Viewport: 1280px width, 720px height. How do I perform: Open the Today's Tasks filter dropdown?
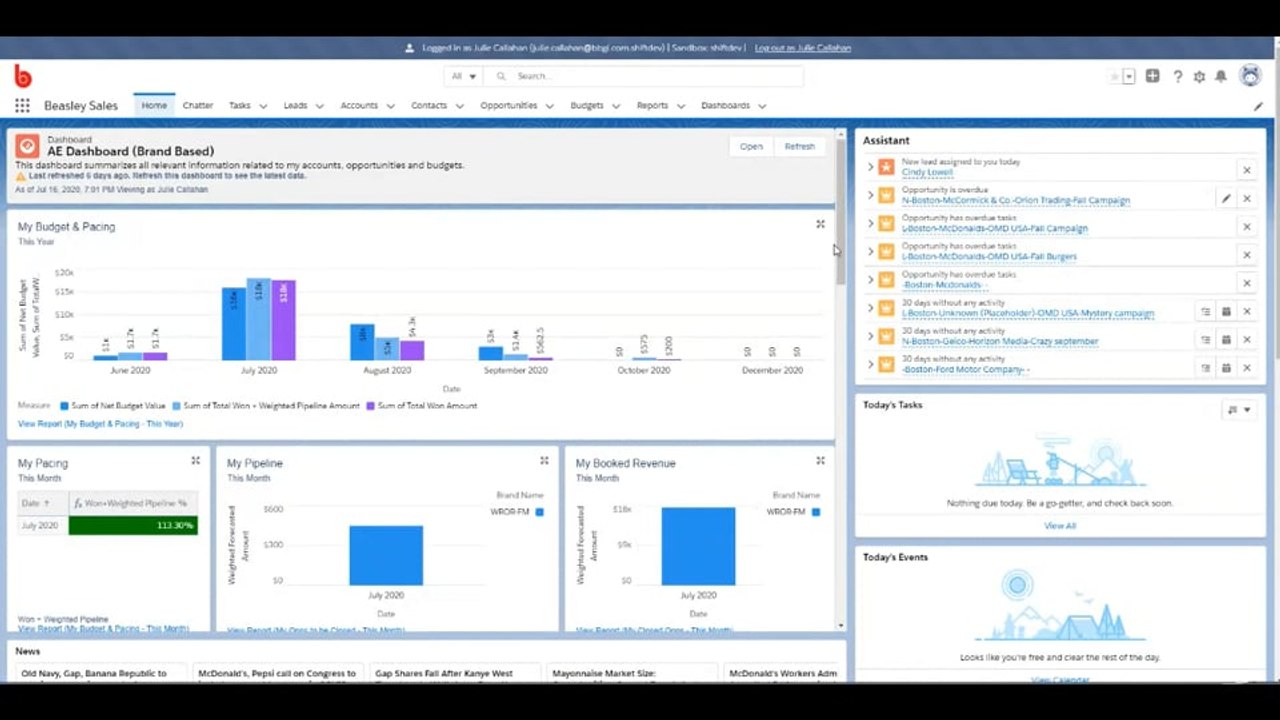(x=1239, y=410)
